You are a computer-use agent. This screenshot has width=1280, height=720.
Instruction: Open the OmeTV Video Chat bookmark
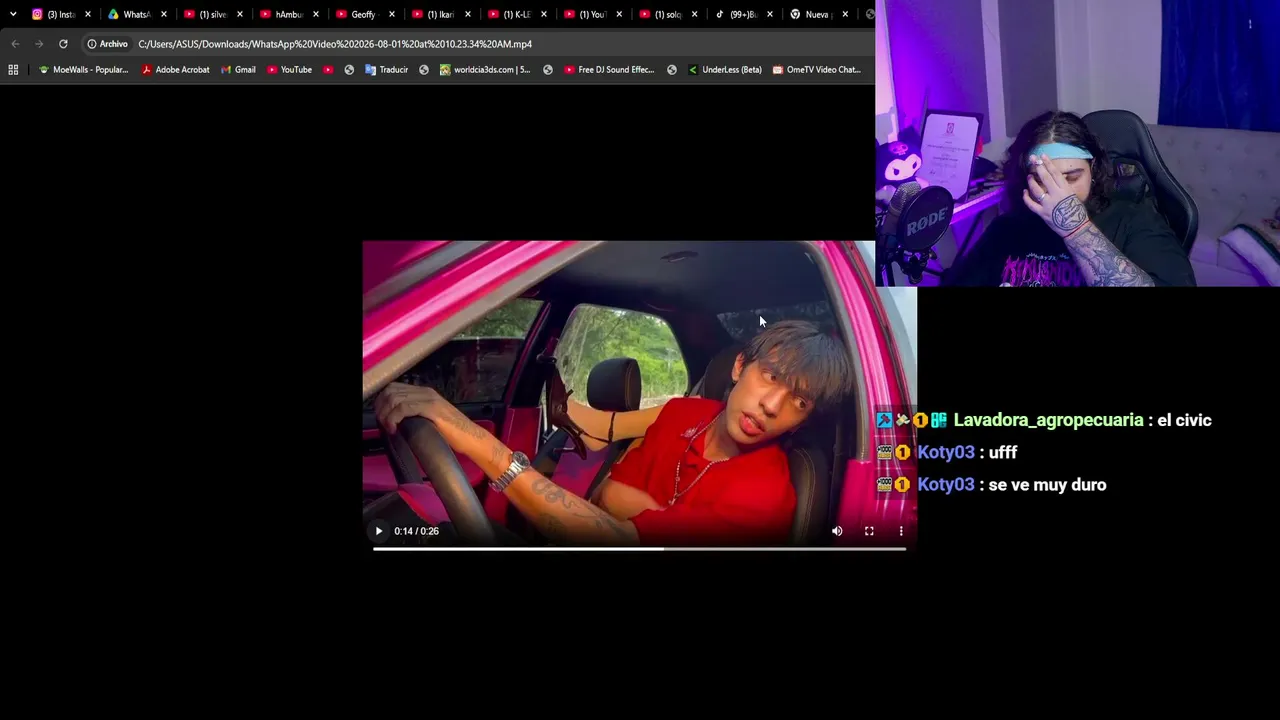click(817, 69)
